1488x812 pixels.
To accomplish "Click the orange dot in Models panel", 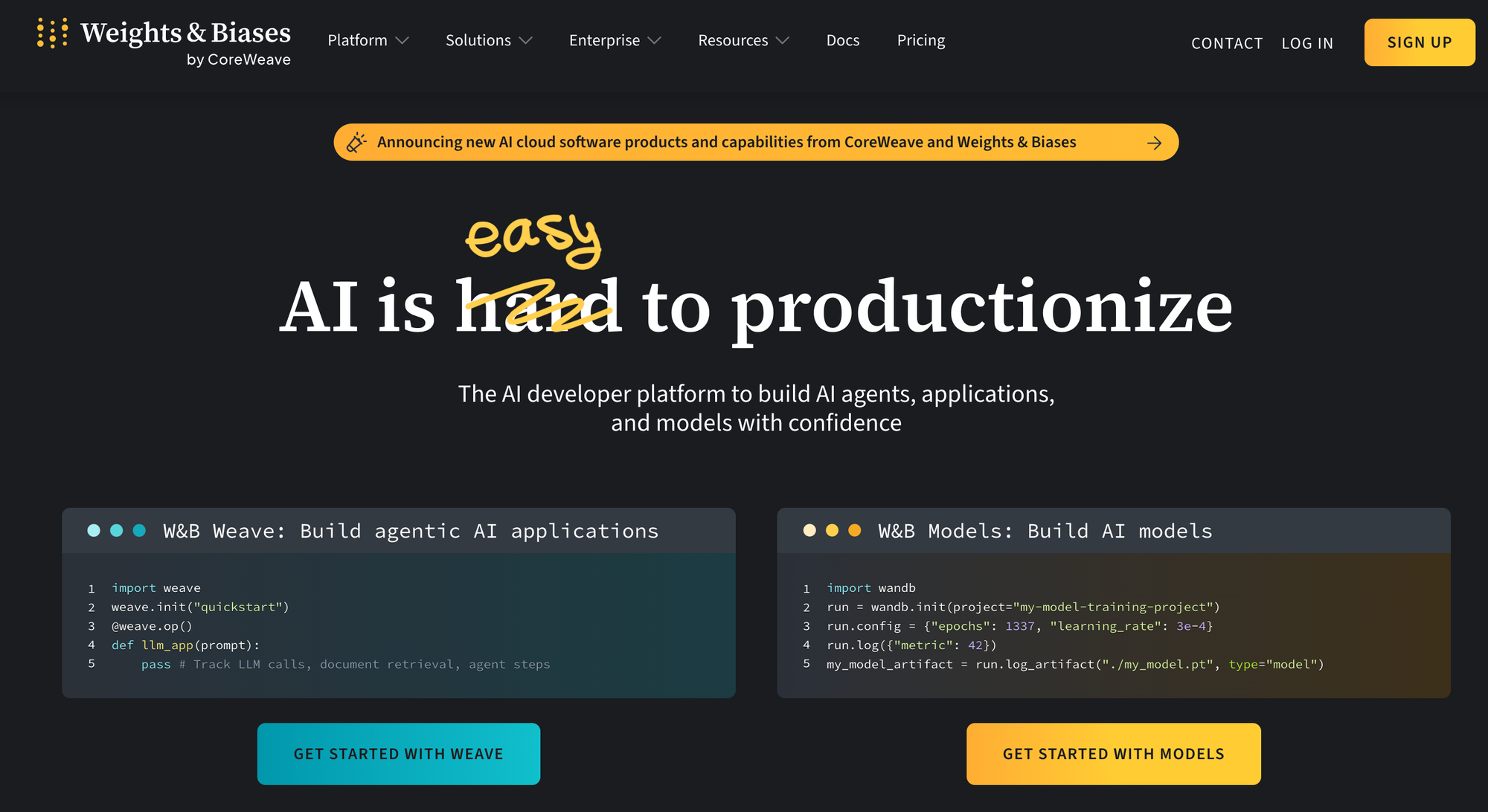I will click(x=855, y=530).
